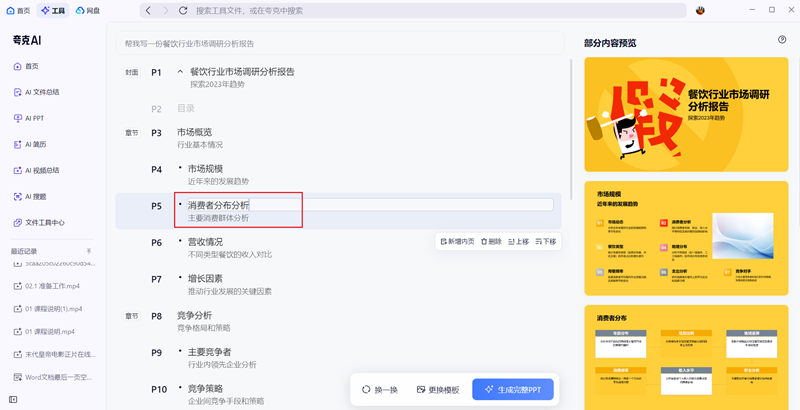Click the P5 title field 消费者分布分析
The height and width of the screenshot is (410, 800).
[x=370, y=205]
